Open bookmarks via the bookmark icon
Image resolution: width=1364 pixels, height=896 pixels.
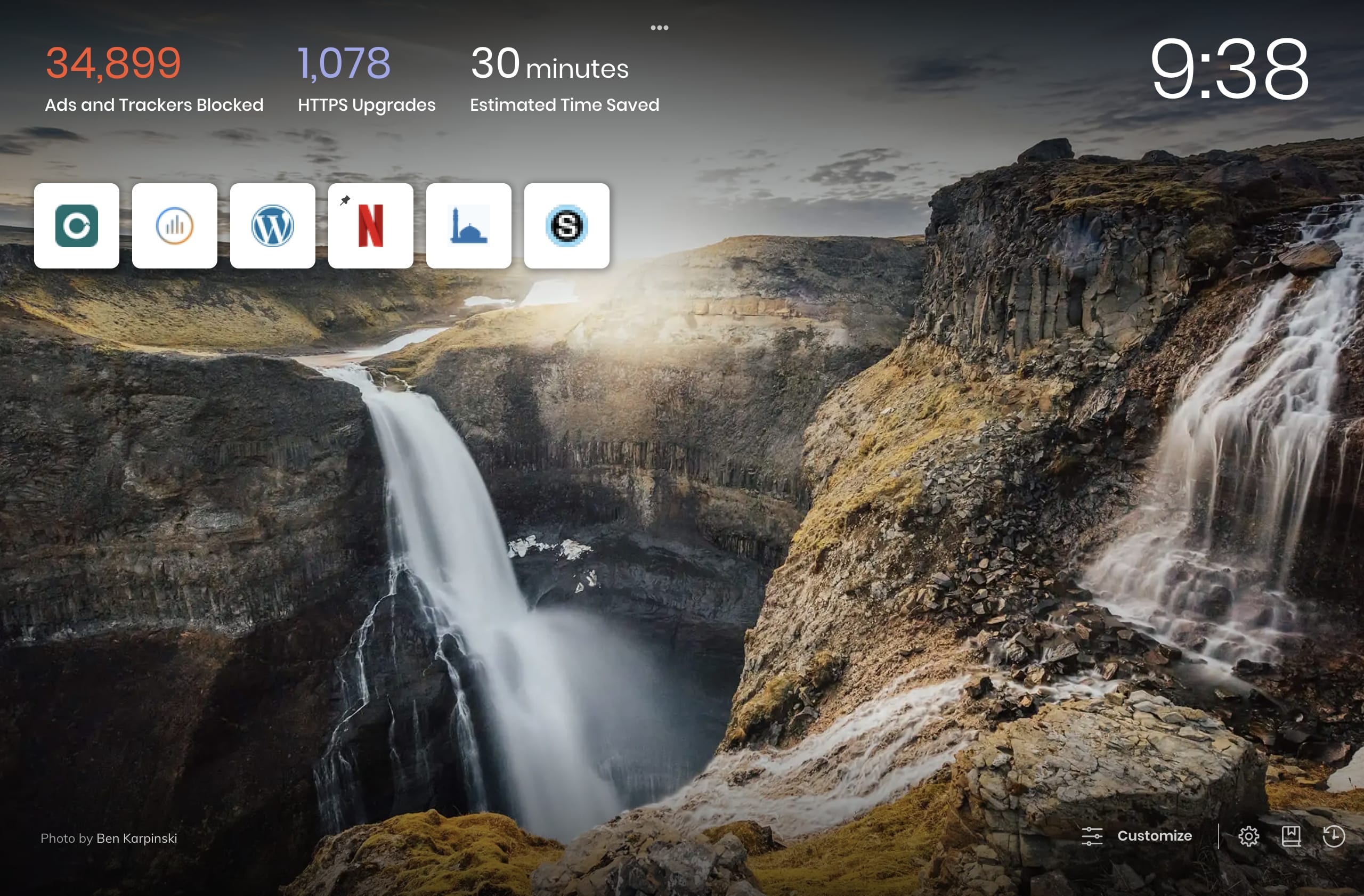point(1291,836)
